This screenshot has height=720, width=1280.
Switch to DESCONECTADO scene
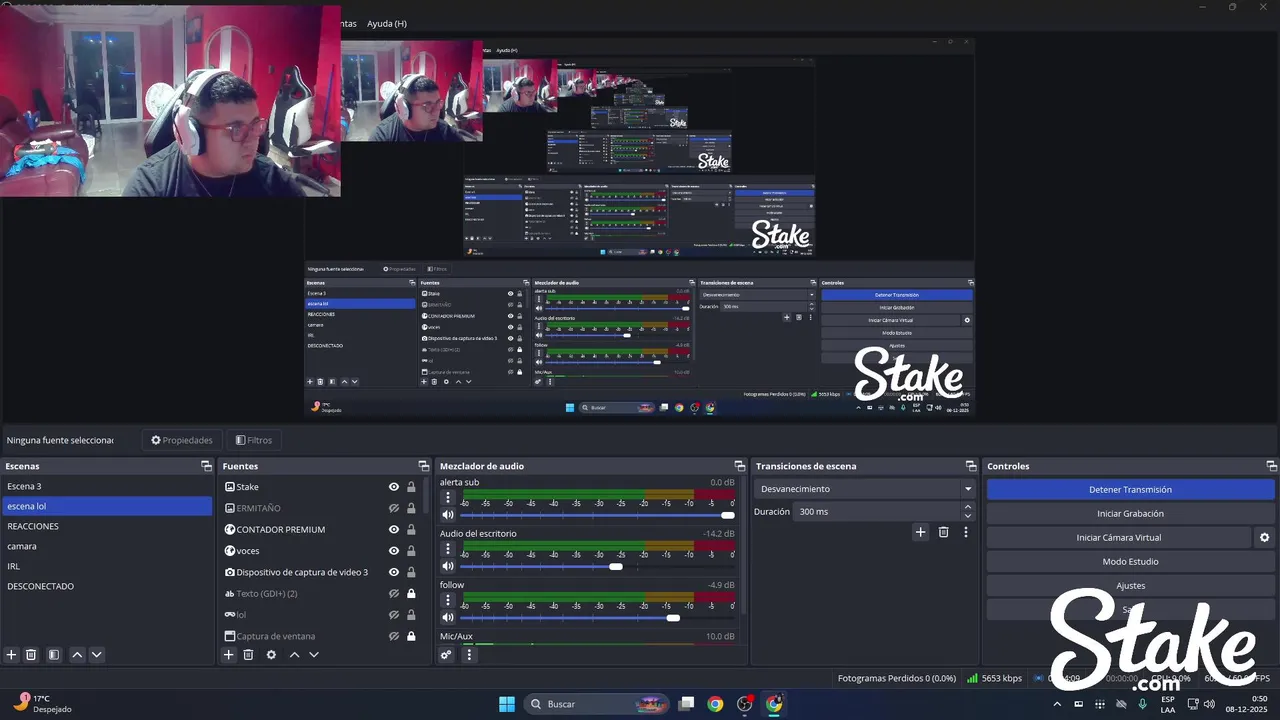tap(106, 586)
